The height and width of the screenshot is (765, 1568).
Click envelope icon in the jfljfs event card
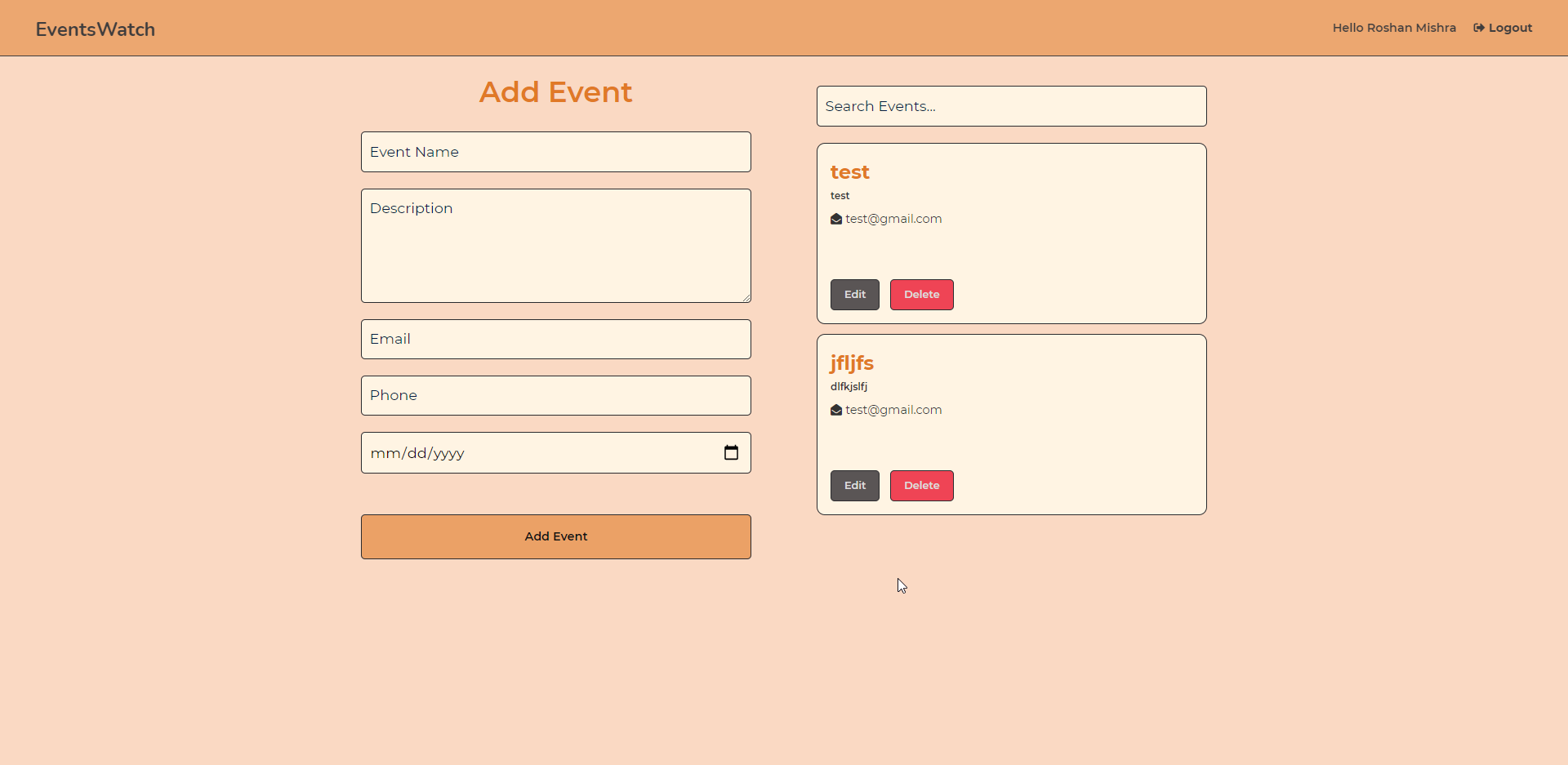836,410
